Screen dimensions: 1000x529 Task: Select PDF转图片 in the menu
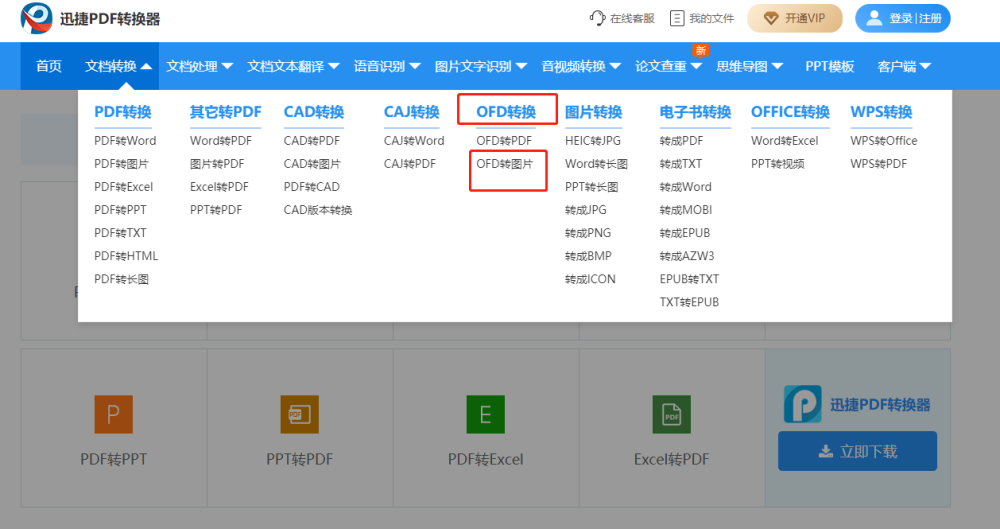121,164
